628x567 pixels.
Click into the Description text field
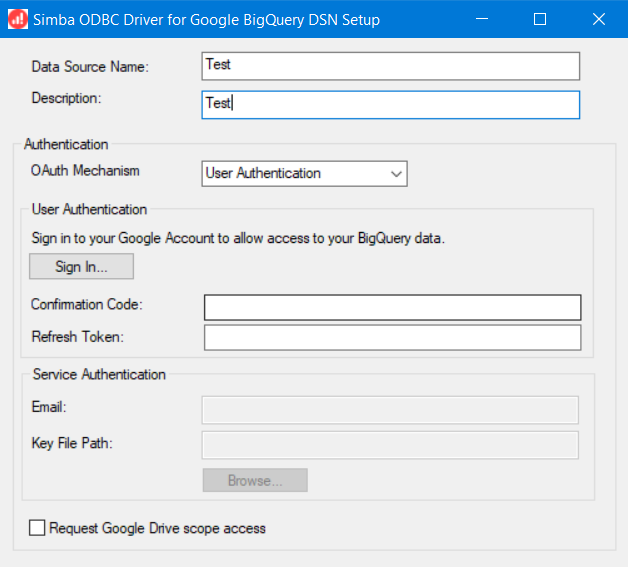pyautogui.click(x=390, y=104)
